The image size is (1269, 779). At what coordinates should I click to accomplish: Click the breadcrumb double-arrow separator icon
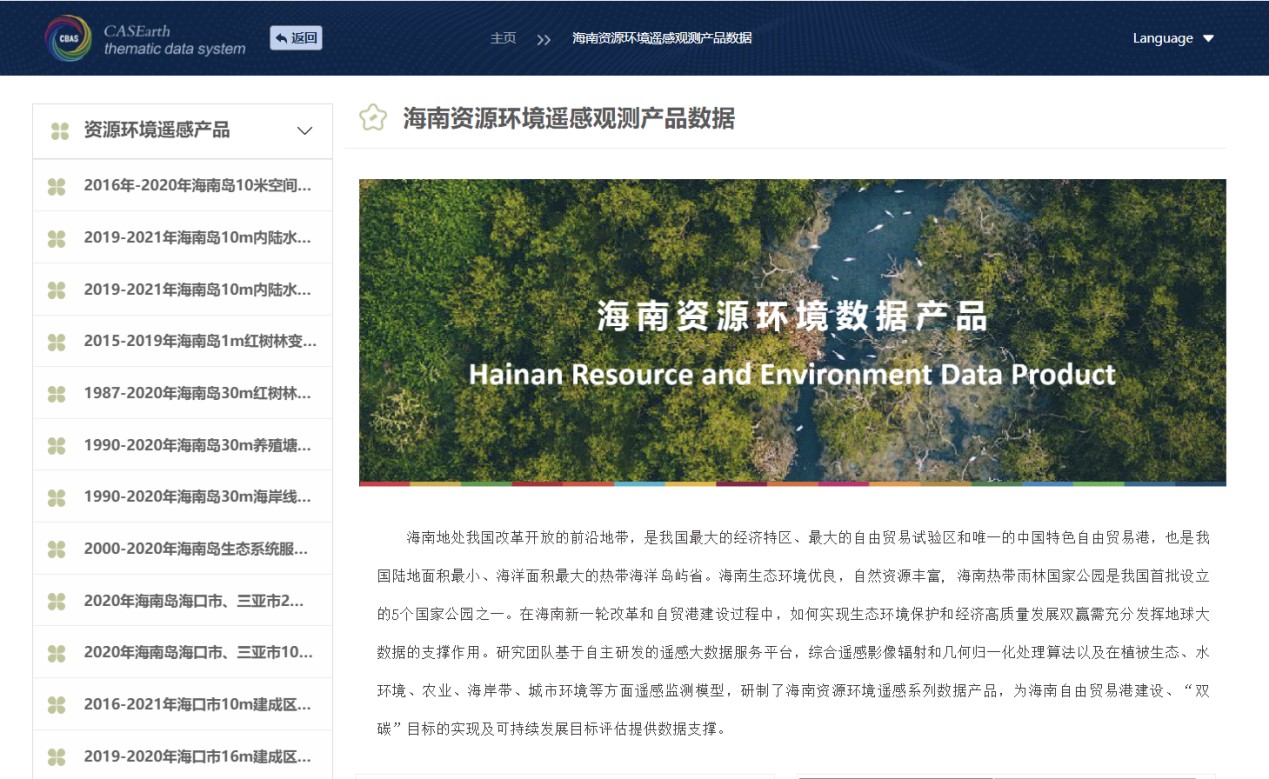(543, 39)
